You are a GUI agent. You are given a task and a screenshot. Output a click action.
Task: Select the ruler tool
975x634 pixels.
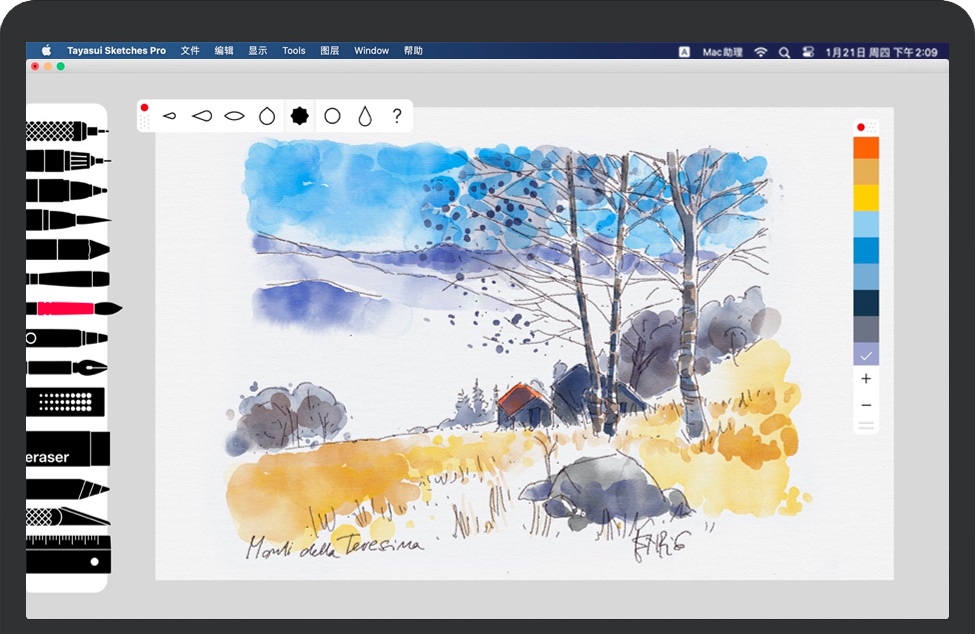(x=68, y=553)
